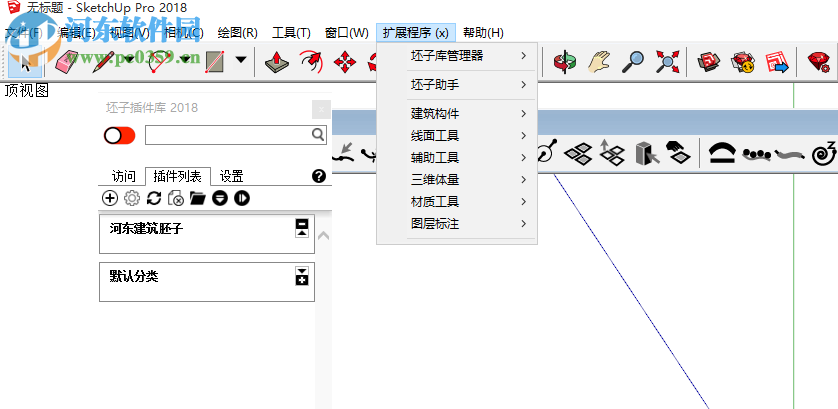Select the Arc drawing tool

157,62
